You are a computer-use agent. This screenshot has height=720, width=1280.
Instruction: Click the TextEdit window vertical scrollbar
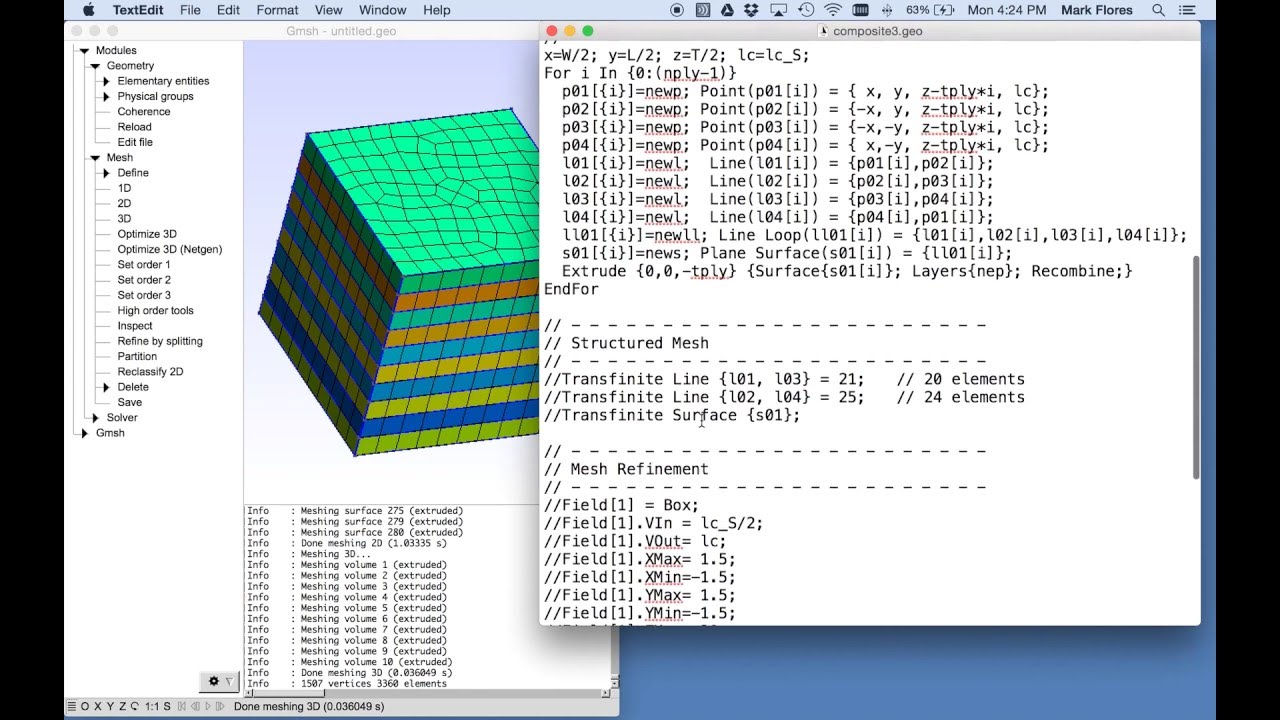click(x=1195, y=368)
